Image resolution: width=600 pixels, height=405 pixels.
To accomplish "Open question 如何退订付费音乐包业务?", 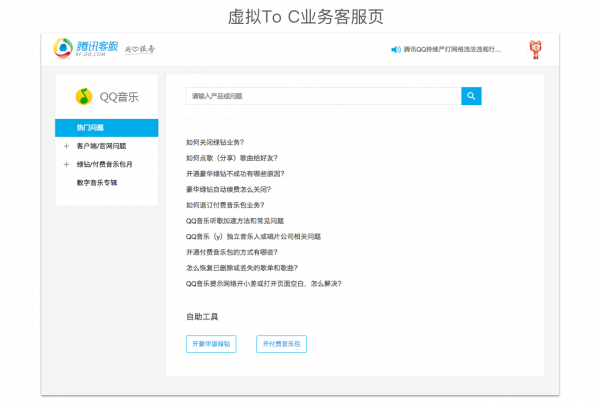I will click(x=225, y=205).
